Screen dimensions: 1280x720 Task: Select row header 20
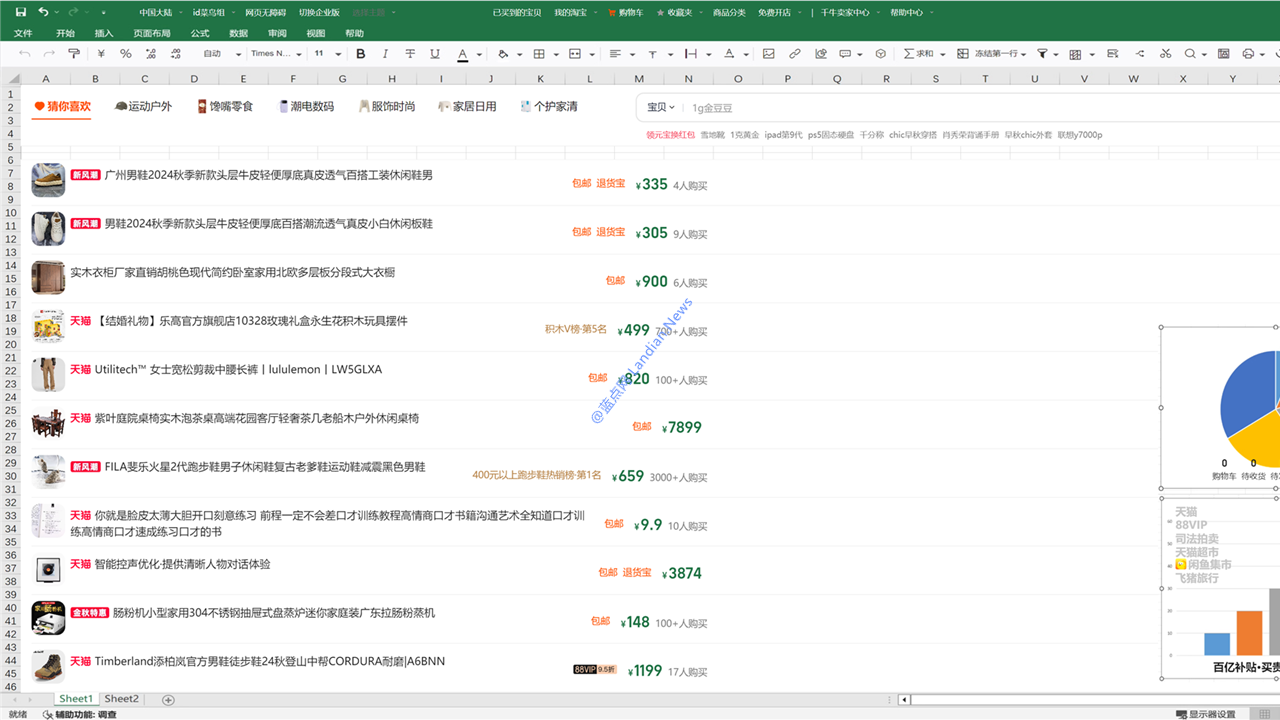coord(11,344)
